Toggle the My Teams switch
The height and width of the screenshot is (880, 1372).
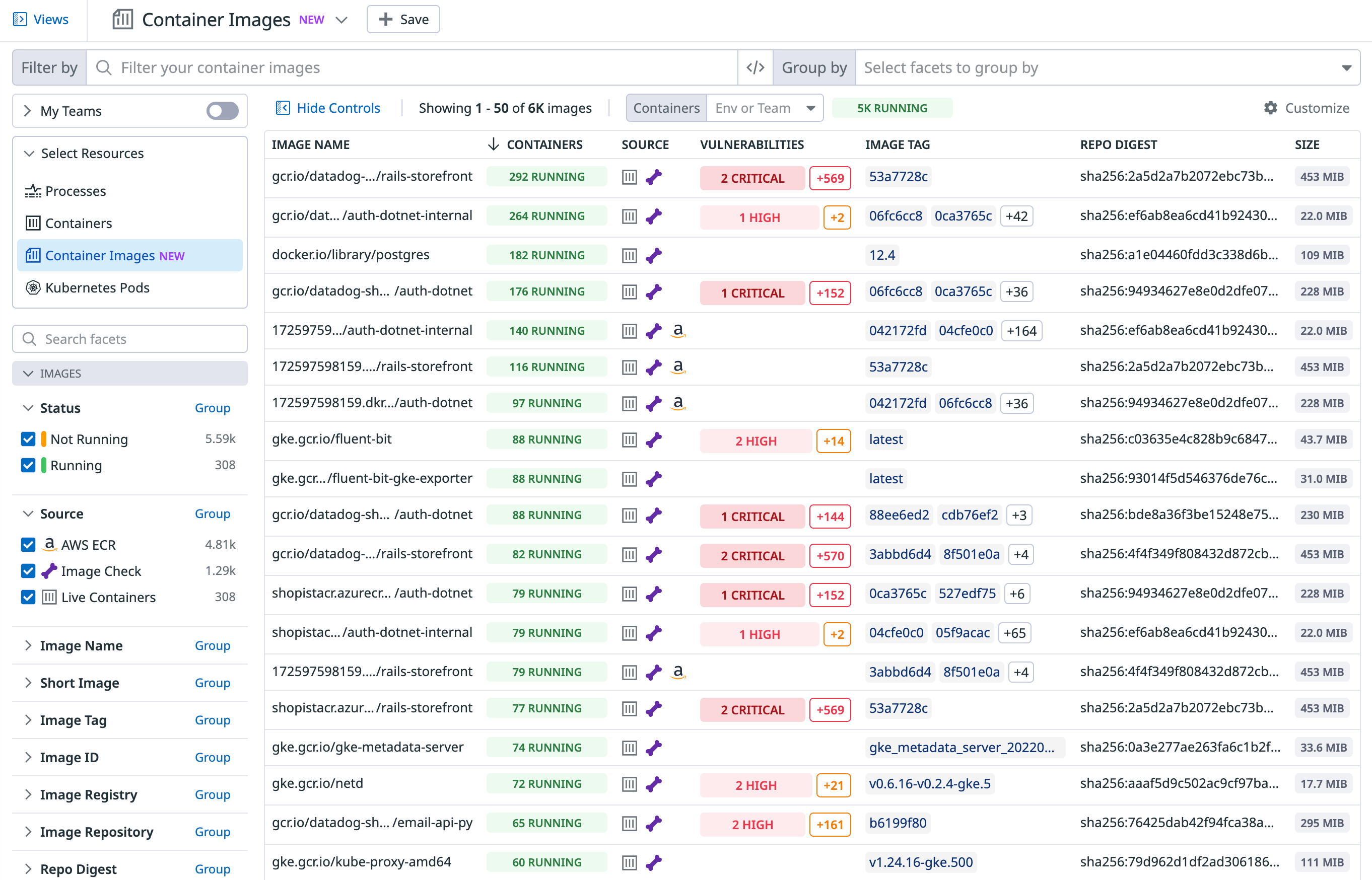coord(223,110)
